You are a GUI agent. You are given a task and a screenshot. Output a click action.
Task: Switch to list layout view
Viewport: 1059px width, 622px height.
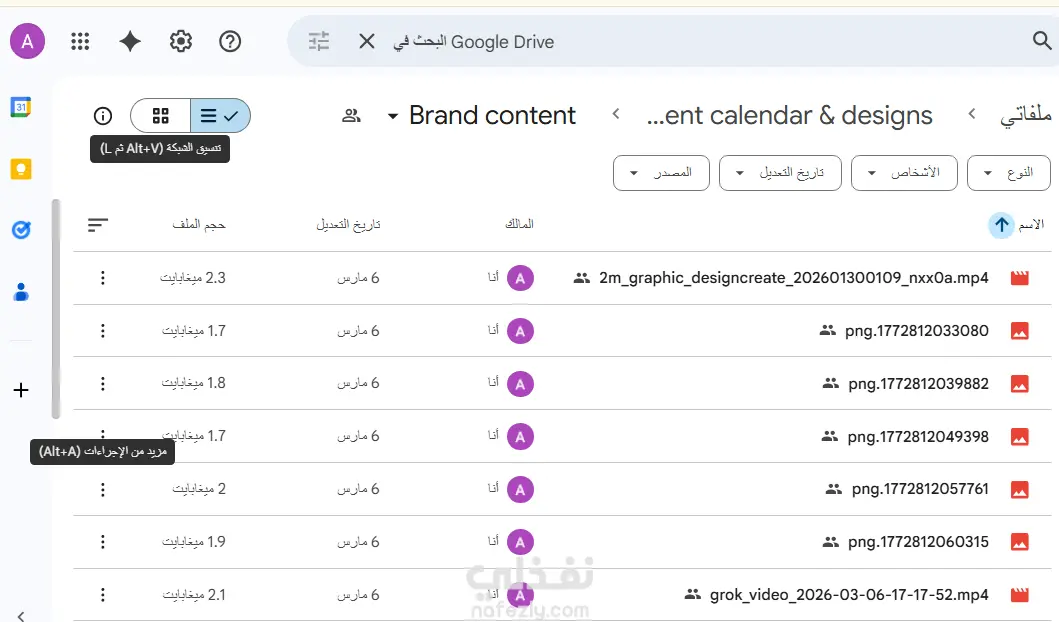click(x=220, y=116)
